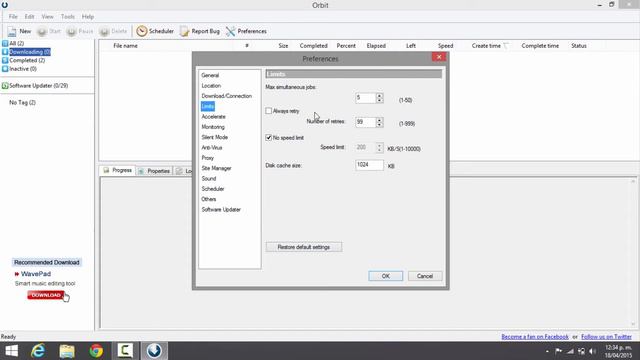Image resolution: width=640 pixels, height=360 pixels.
Task: Sort by the Speed column header
Action: (445, 46)
